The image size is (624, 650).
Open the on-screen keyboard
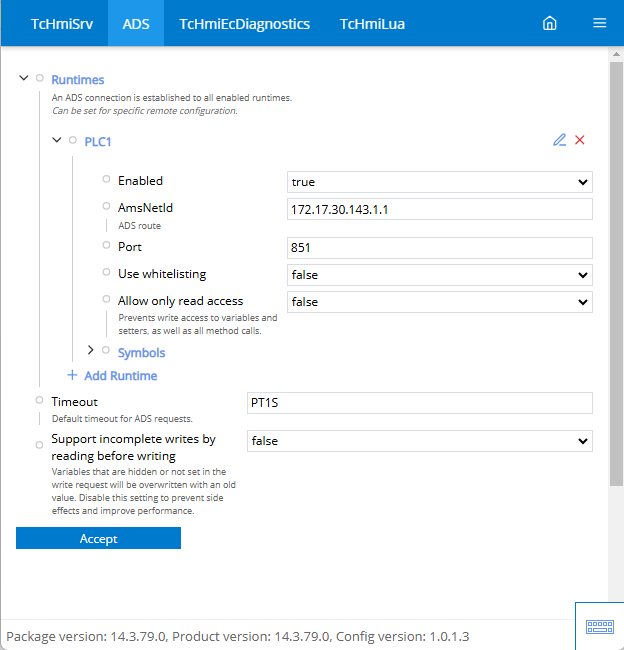600,626
